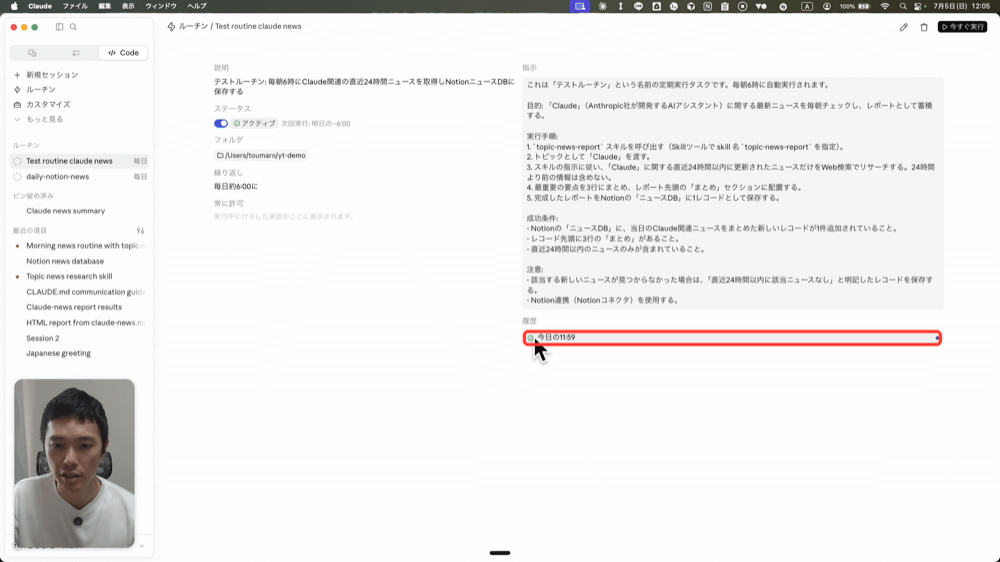Open the 今日の11:59 history entry

(732, 337)
